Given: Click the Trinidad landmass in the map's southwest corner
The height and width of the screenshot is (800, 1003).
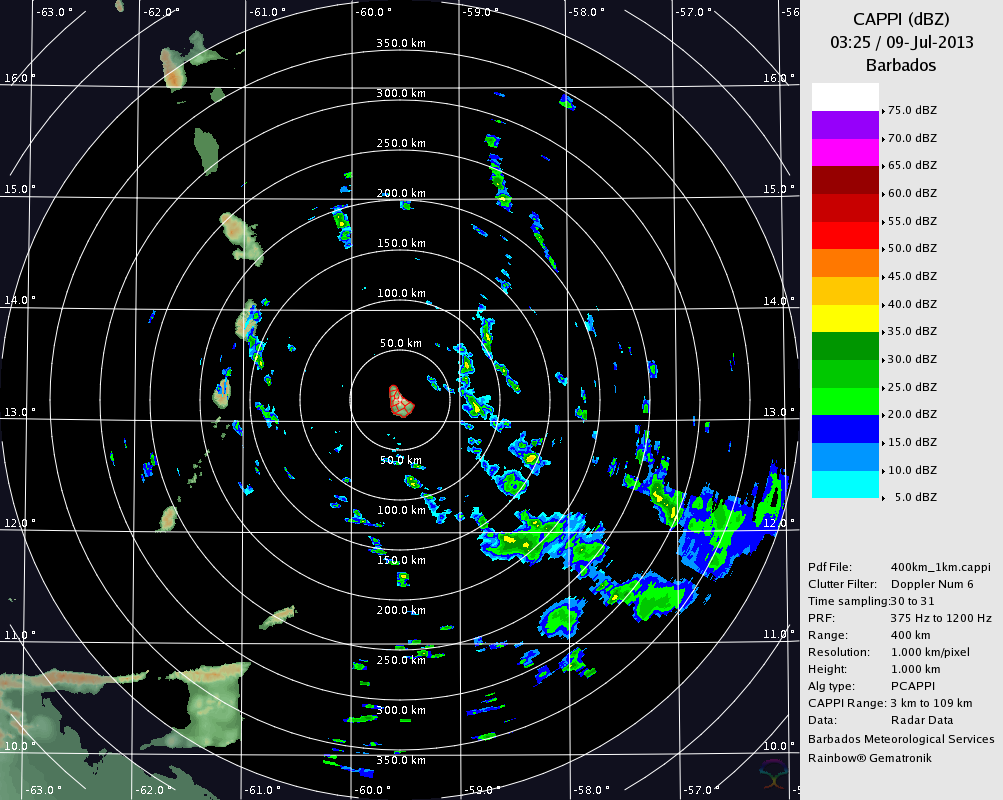Looking at the screenshot, I should point(205,707).
